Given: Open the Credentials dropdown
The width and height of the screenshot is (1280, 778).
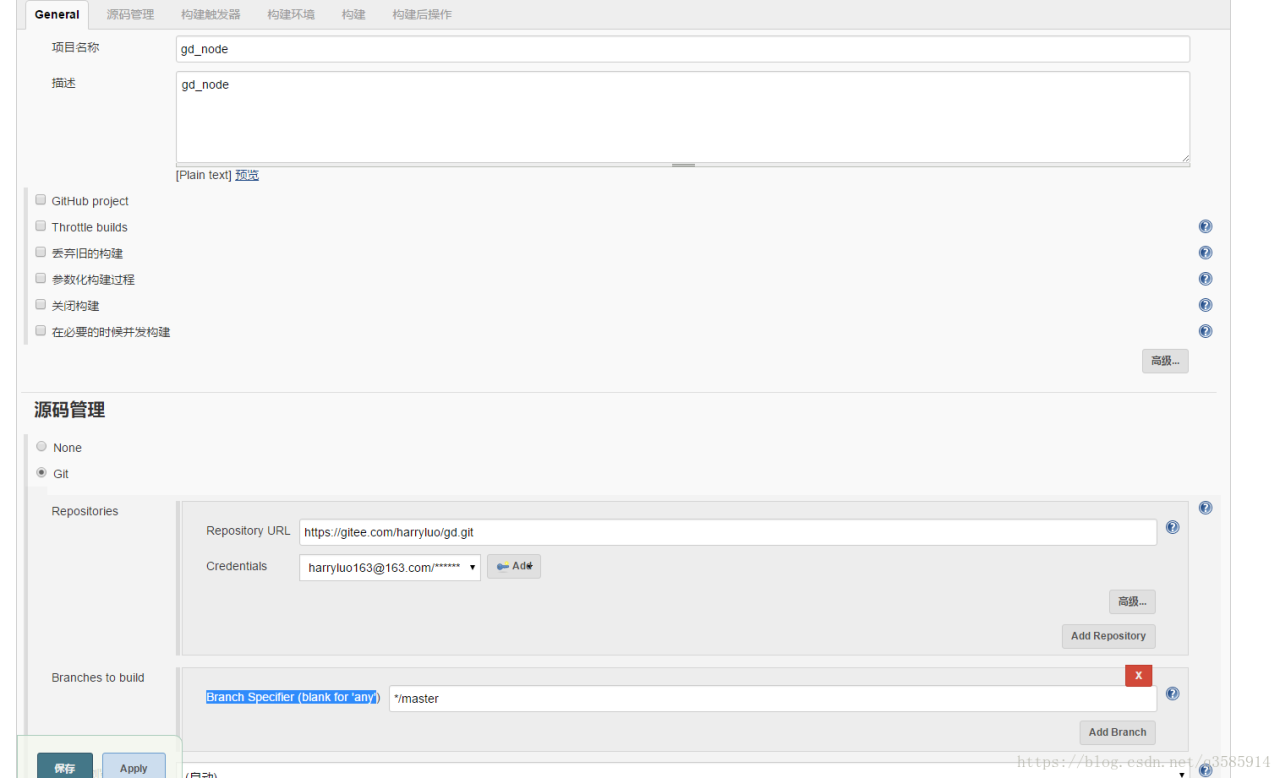Looking at the screenshot, I should coord(390,567).
